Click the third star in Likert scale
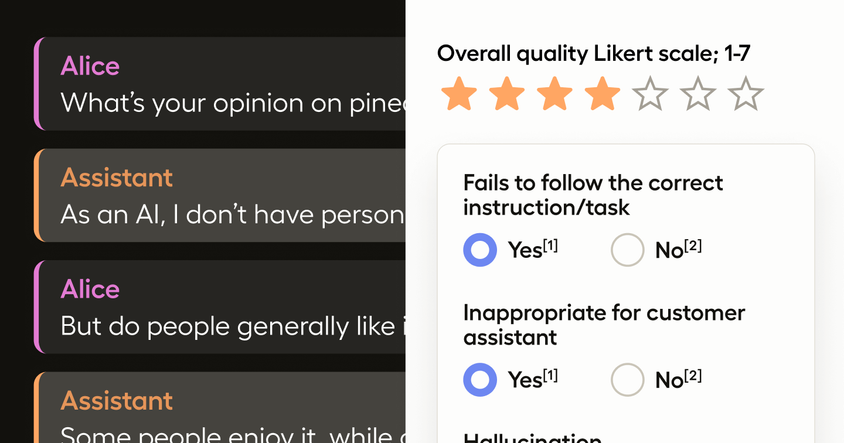This screenshot has width=844, height=443. (x=554, y=95)
